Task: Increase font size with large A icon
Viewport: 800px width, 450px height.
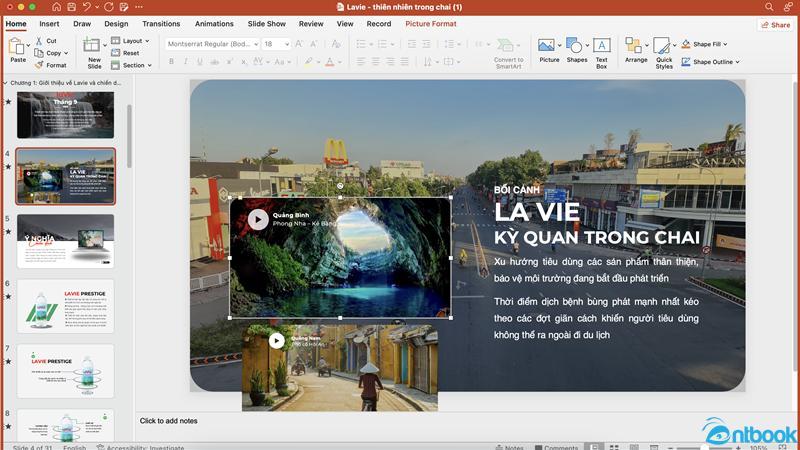Action: pyautogui.click(x=299, y=44)
